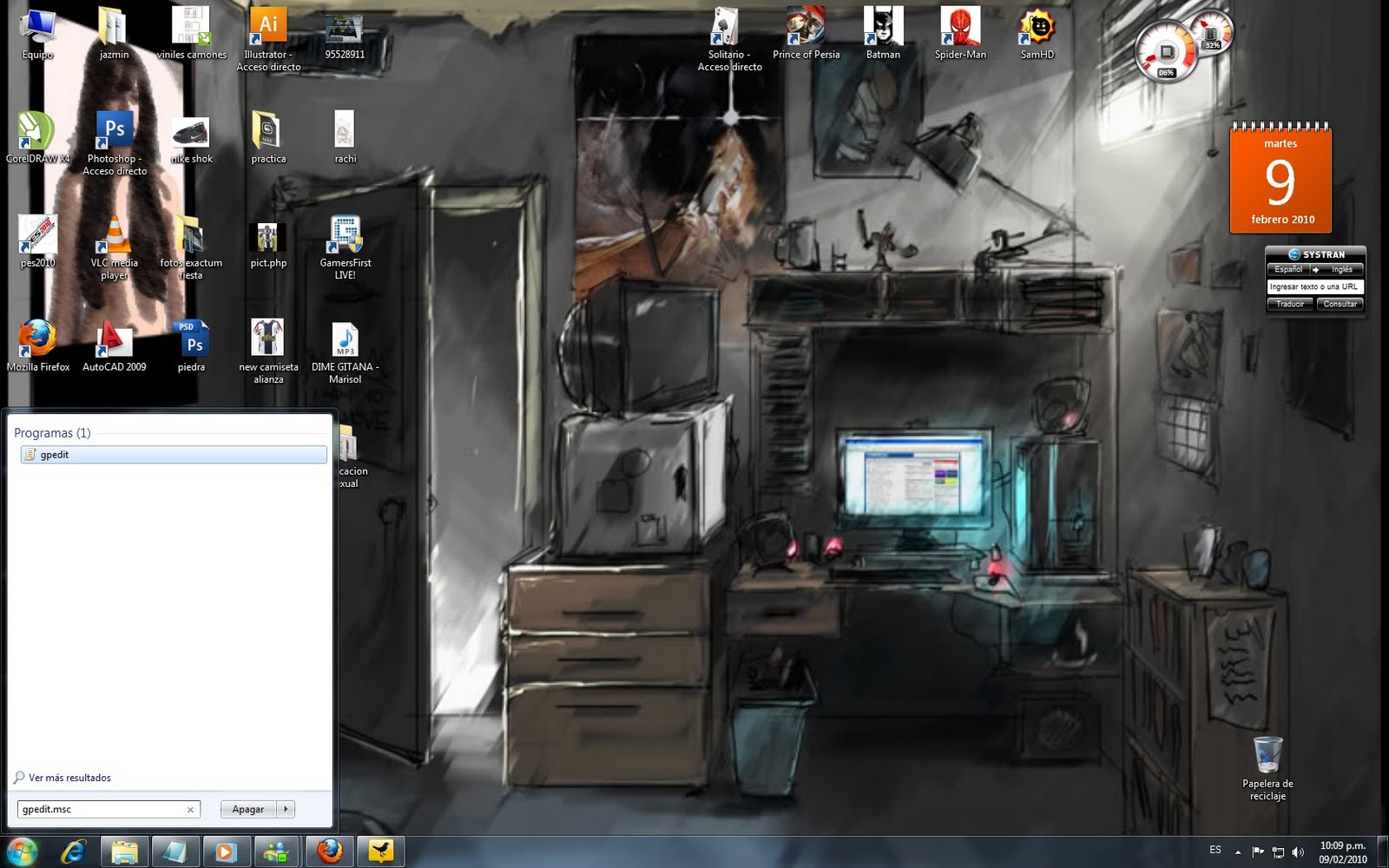Viewport: 1389px width, 868px height.
Task: Launch Prince of Persia
Action: click(806, 35)
